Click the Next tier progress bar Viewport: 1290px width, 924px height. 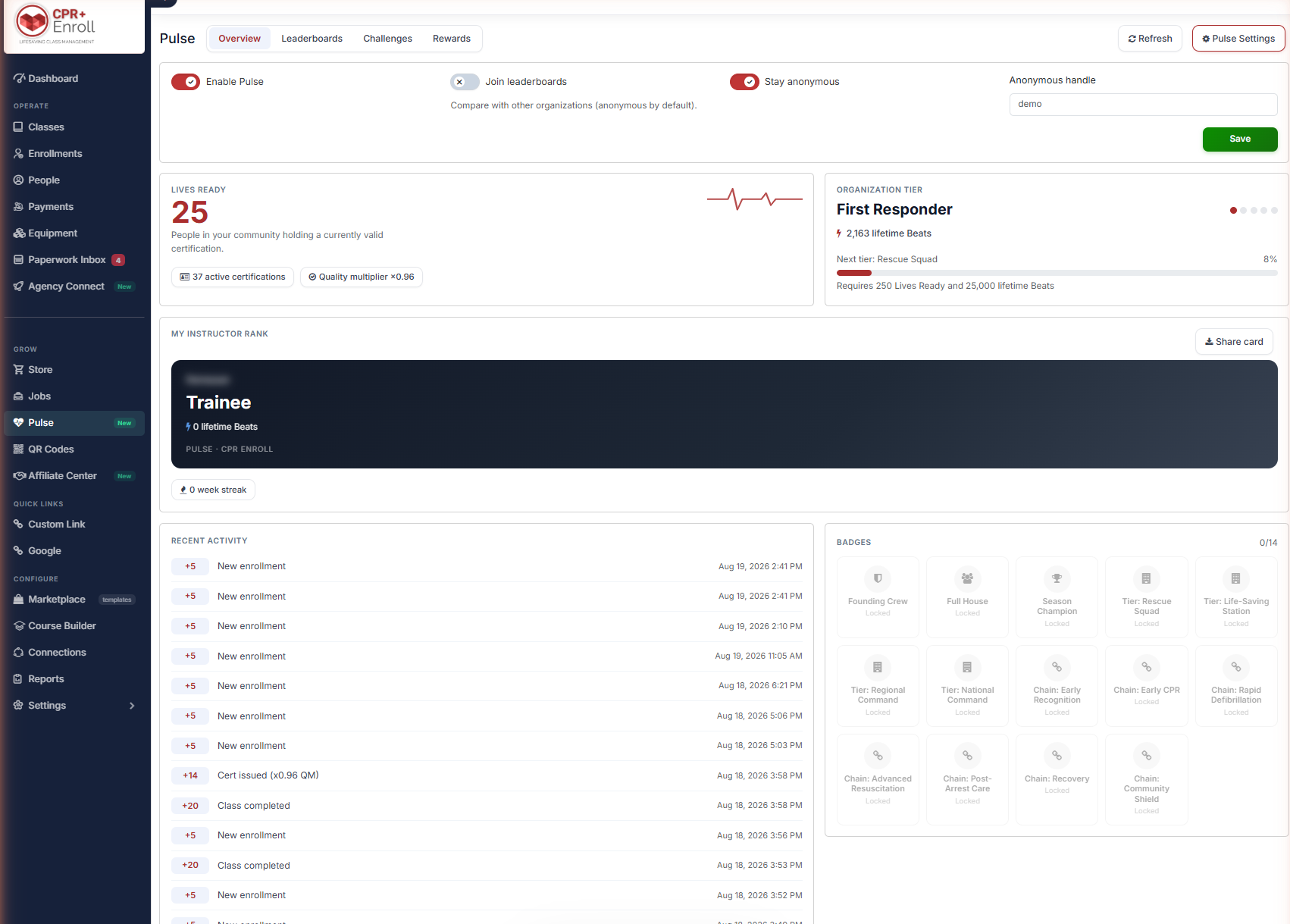tap(1057, 273)
